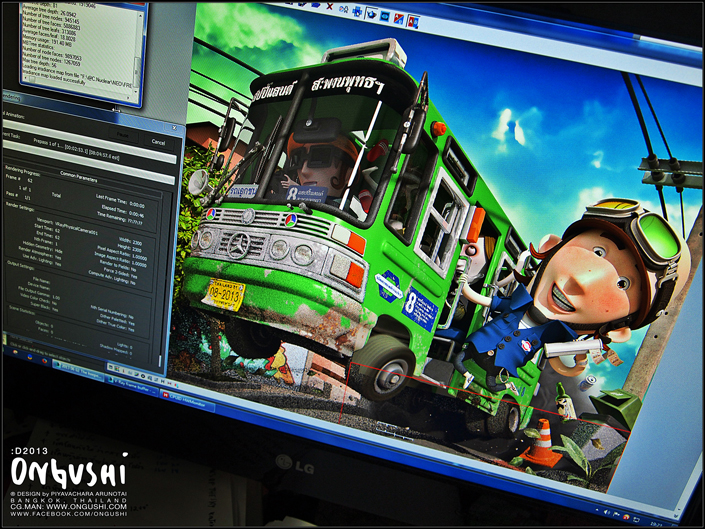Cancel the rendering in the progress dialog
Viewport: 705px width, 529px height.
click(x=158, y=142)
